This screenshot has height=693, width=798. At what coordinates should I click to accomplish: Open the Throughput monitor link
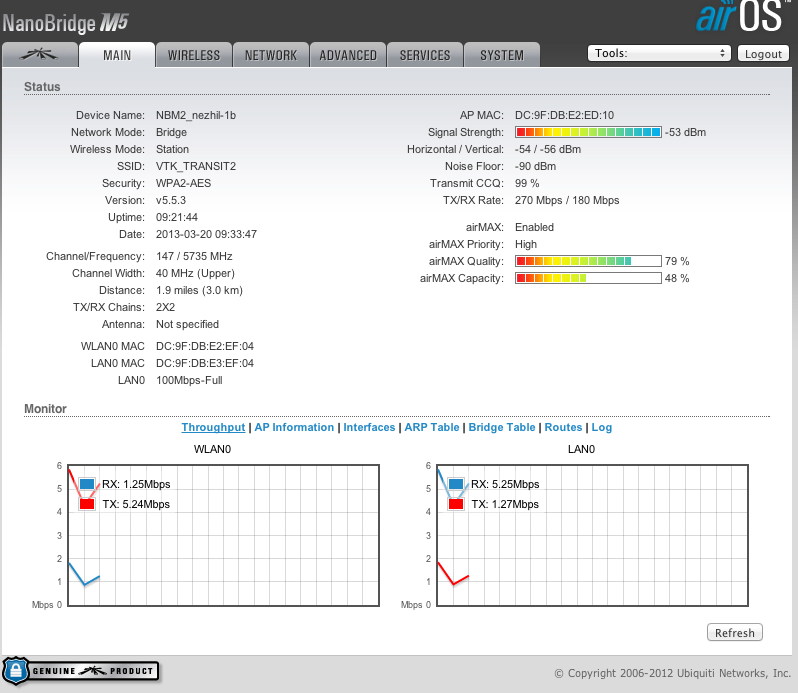(x=213, y=427)
